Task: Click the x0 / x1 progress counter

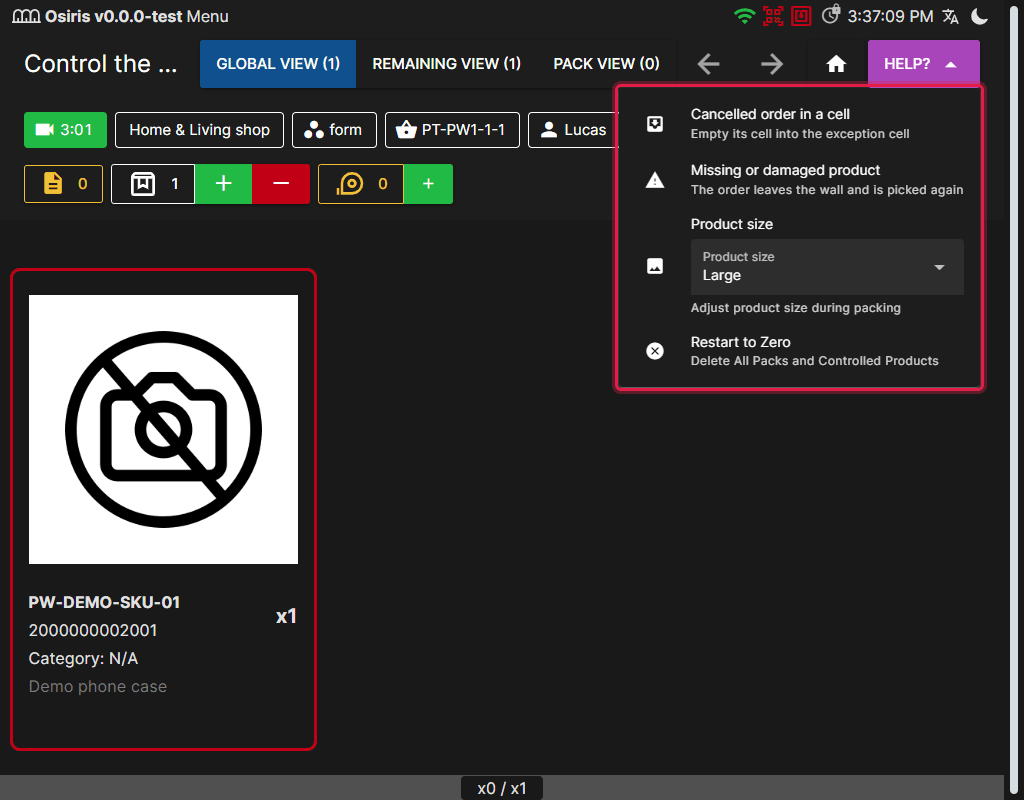Action: pyautogui.click(x=502, y=788)
